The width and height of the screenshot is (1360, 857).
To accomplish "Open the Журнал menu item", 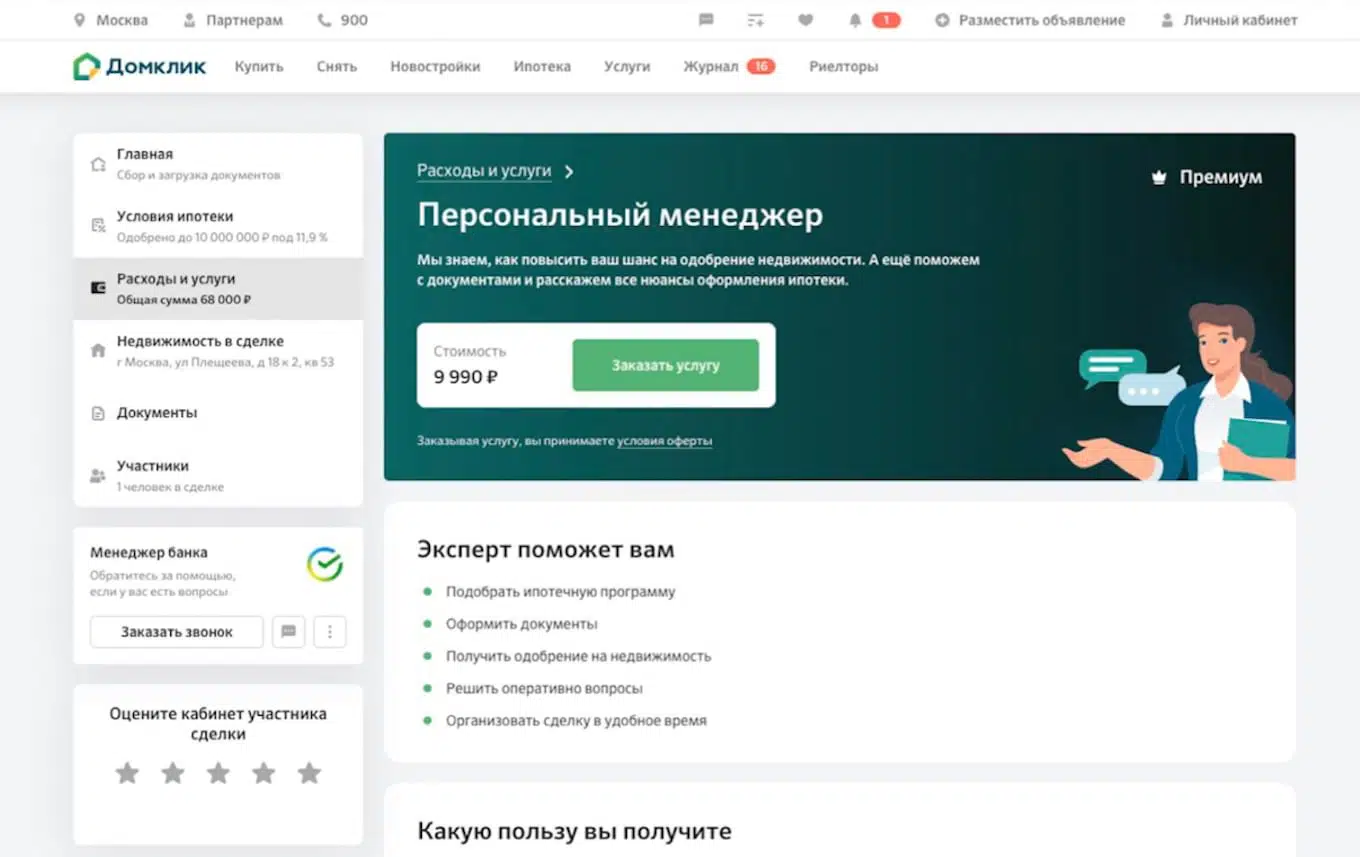I will click(x=711, y=67).
